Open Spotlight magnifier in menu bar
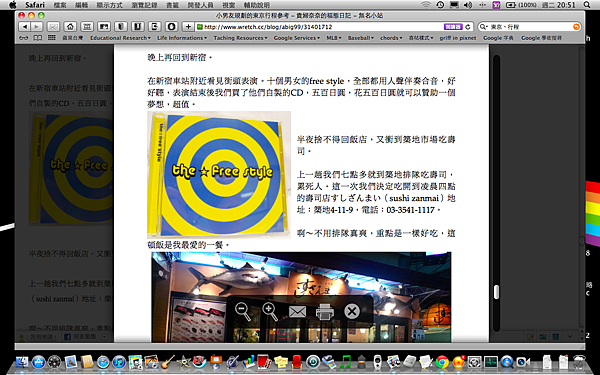Screen dimensions: 600x375 587,5
